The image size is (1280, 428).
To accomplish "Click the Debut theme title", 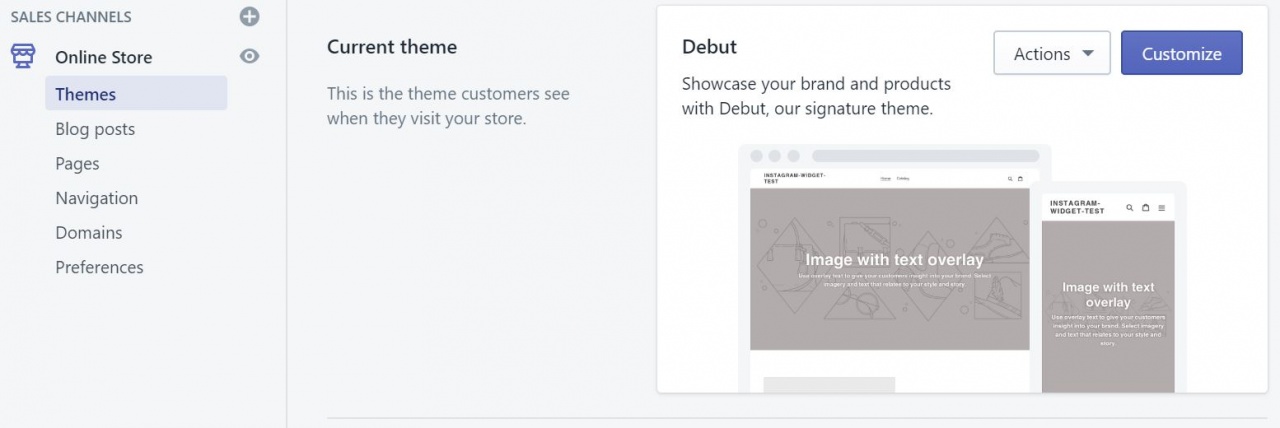I will 709,47.
